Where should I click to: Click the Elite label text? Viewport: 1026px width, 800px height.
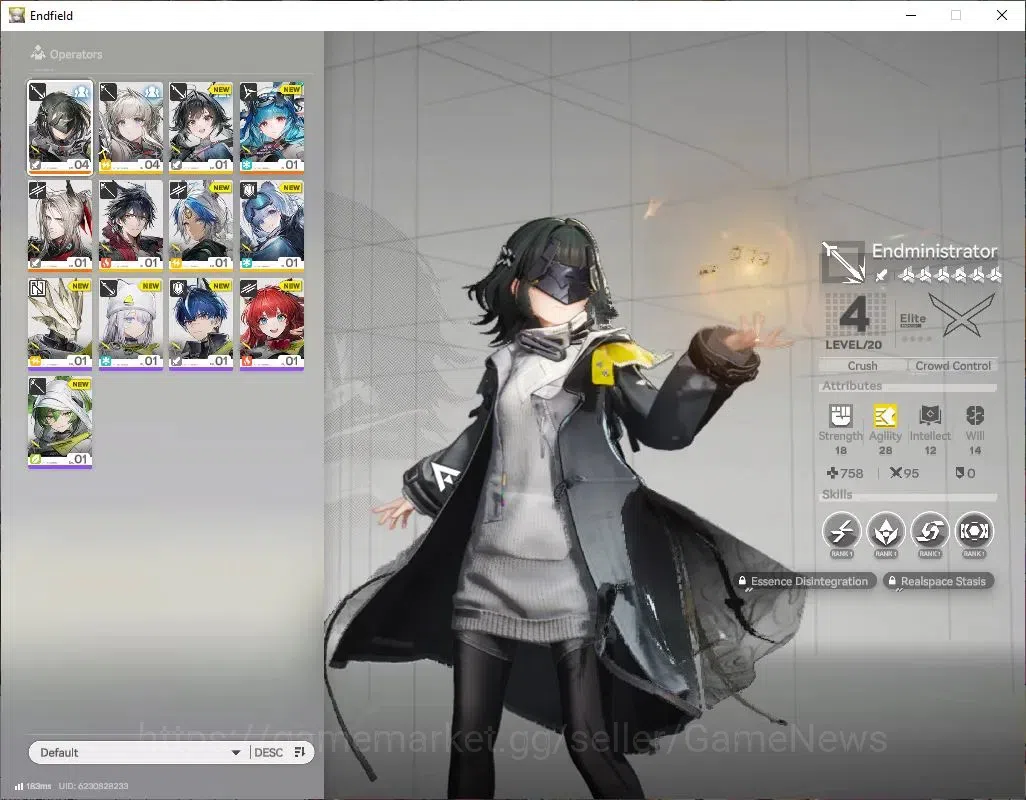click(912, 319)
